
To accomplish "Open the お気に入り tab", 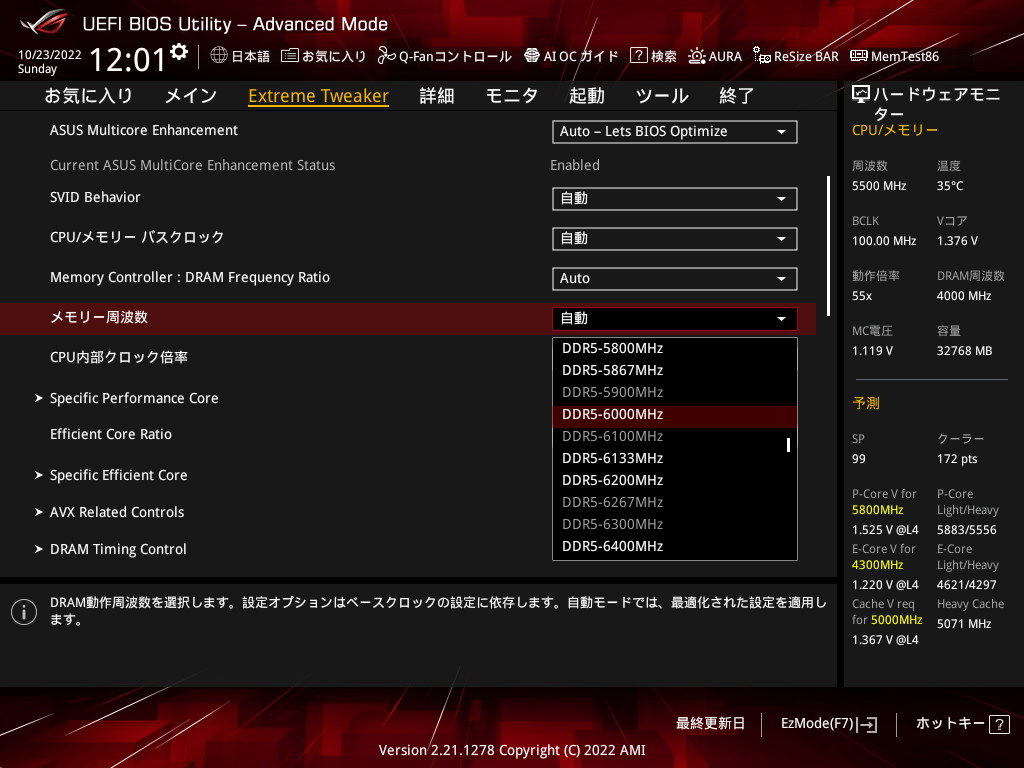I will click(x=88, y=96).
